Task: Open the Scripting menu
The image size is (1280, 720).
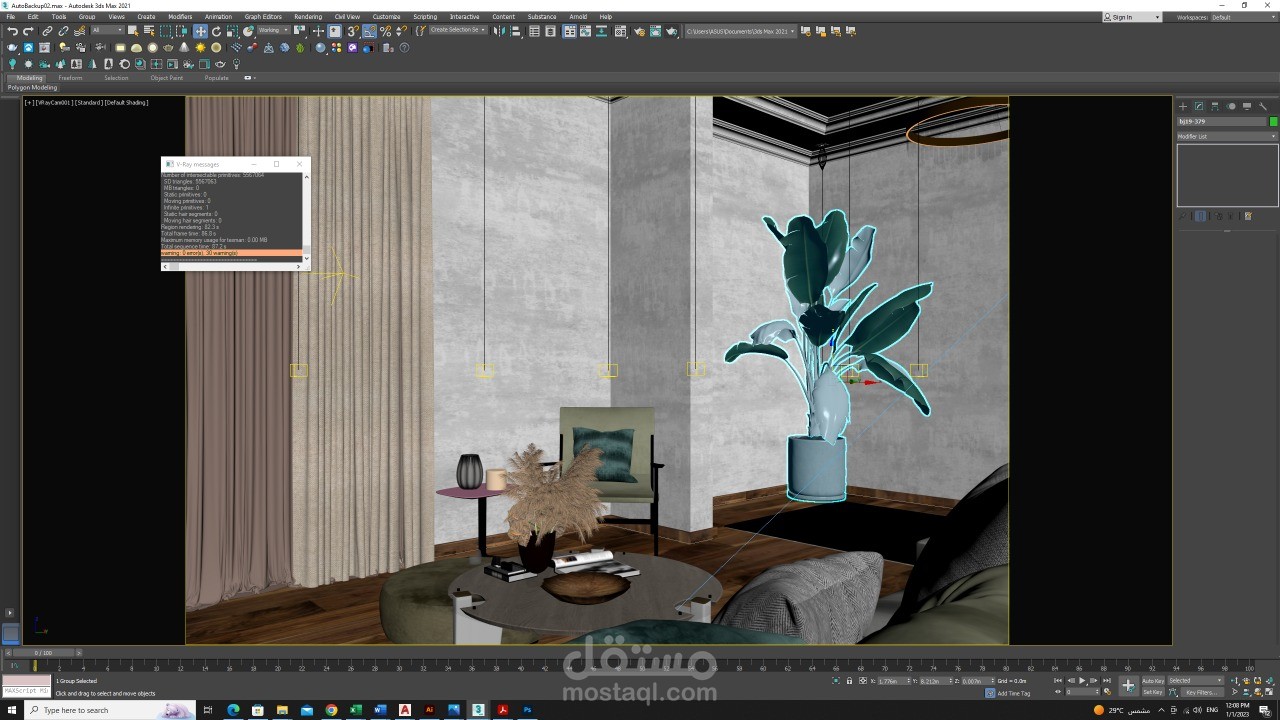Action: click(425, 17)
